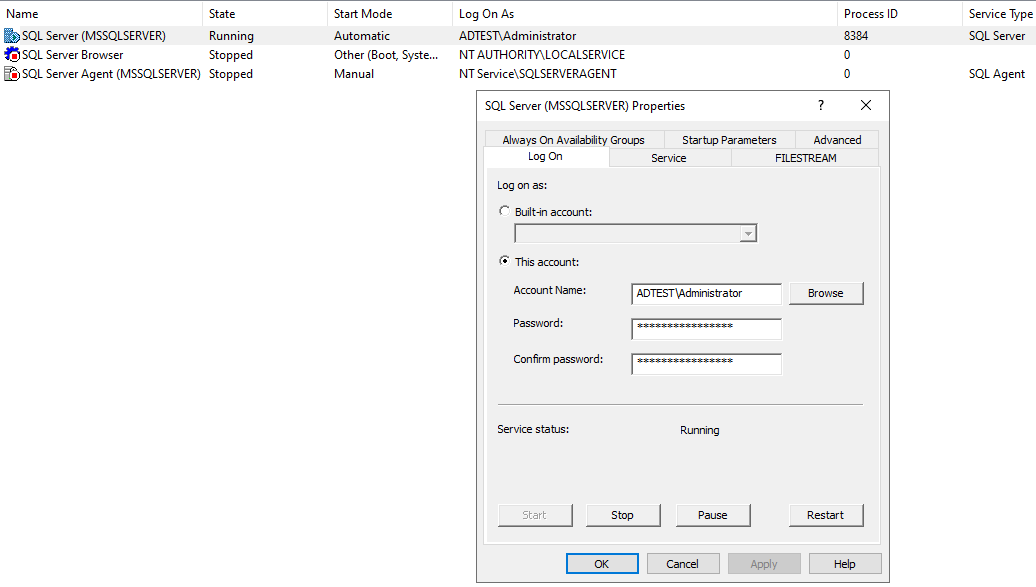The width and height of the screenshot is (1036, 587).
Task: Go to the Advanced tab
Action: tap(837, 139)
